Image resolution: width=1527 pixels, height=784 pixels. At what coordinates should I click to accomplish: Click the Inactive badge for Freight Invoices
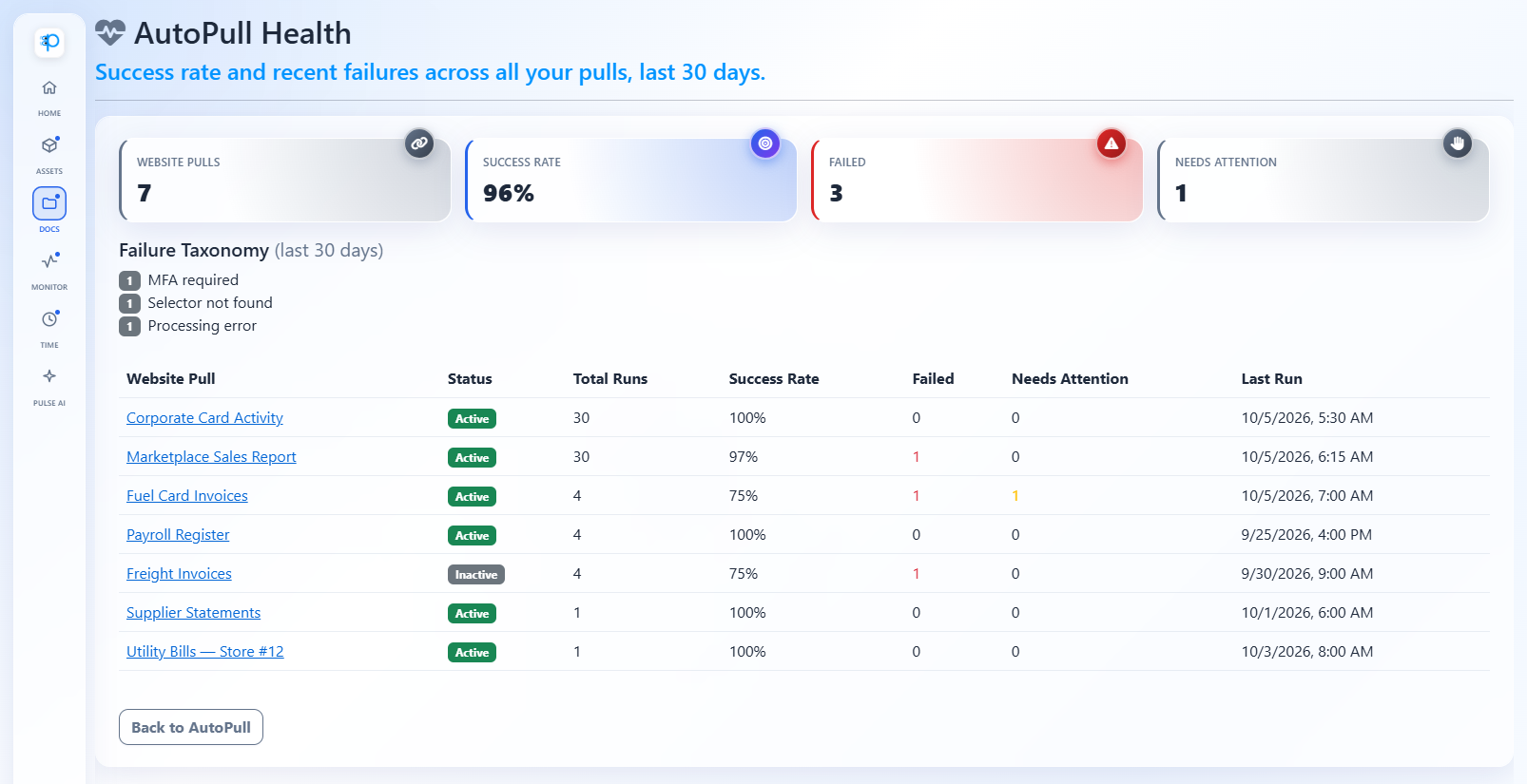coord(476,575)
